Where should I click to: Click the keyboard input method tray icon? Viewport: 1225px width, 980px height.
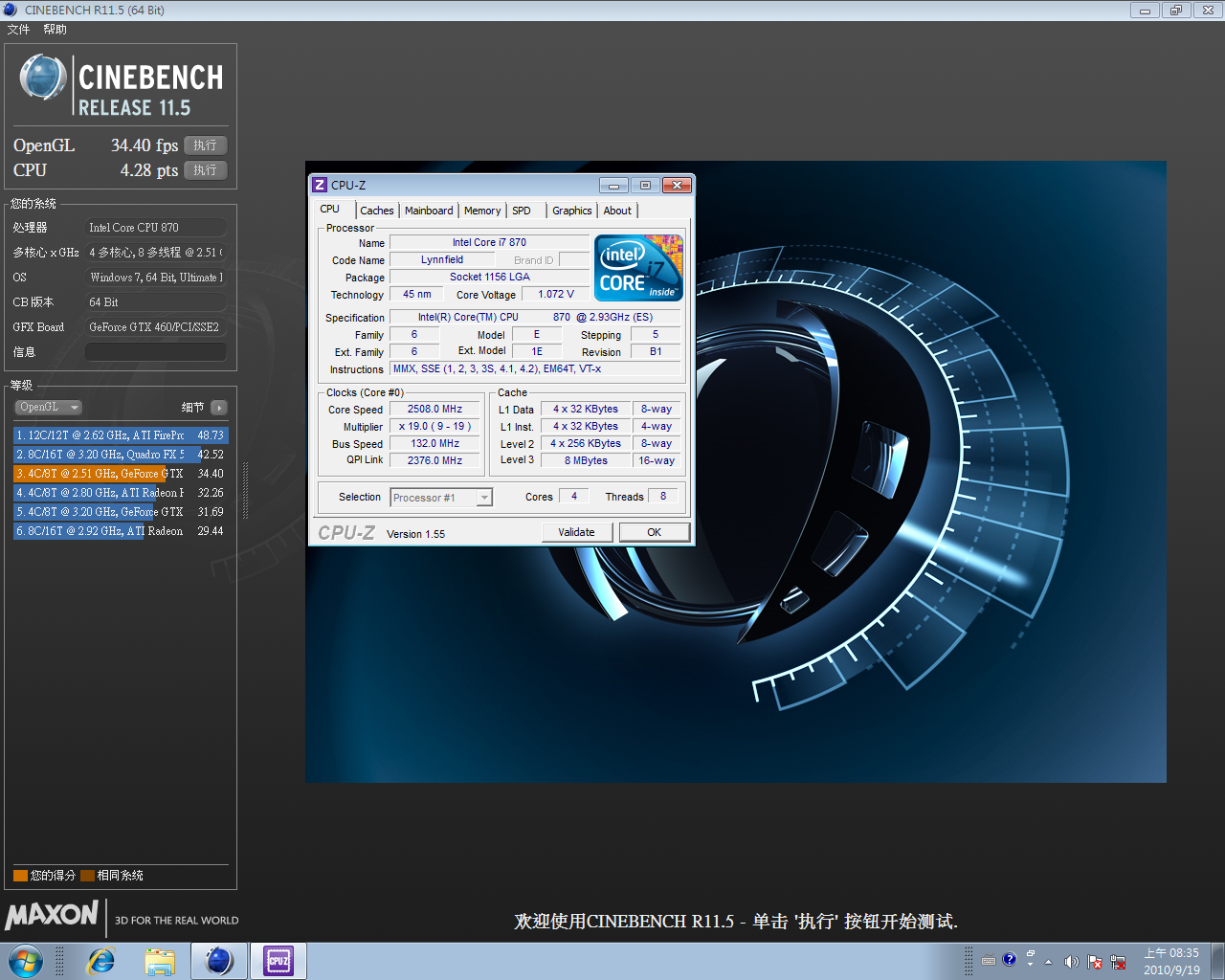point(989,961)
